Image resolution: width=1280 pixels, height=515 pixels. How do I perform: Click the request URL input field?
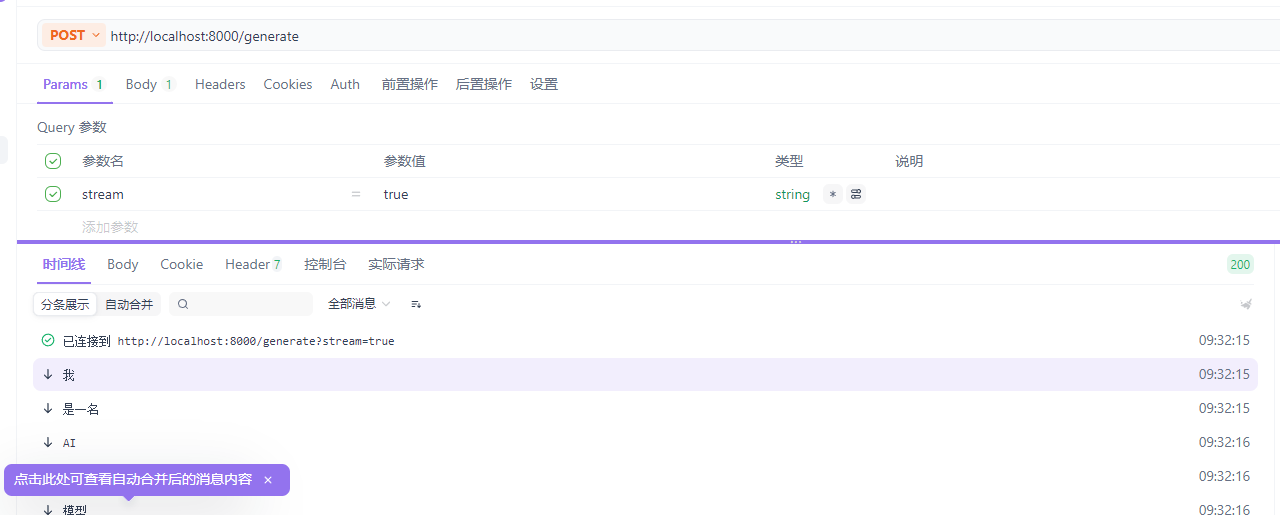click(600, 36)
